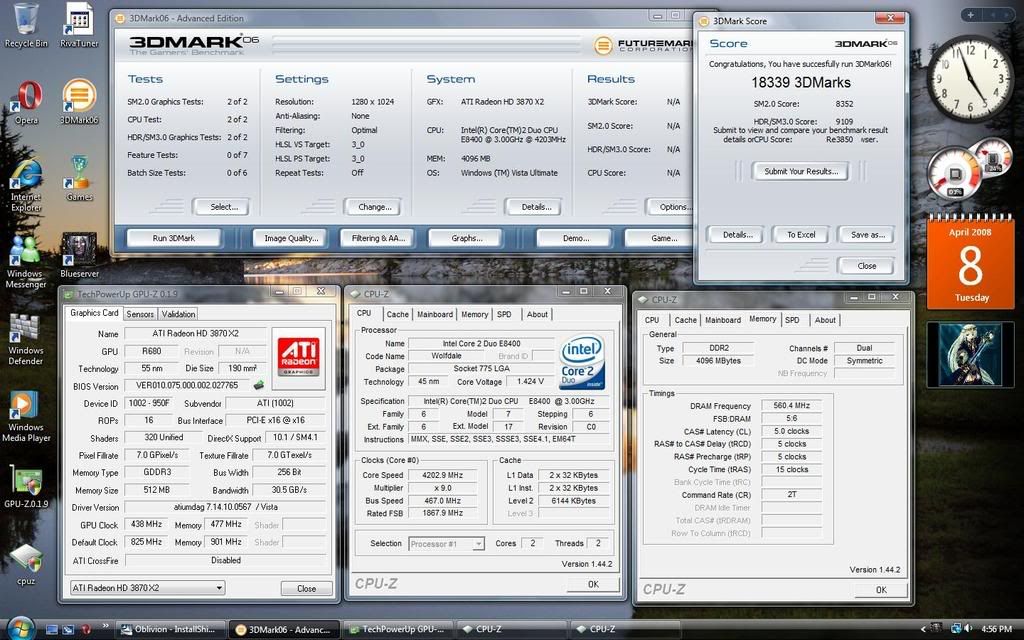Click the Windows Start orb
Viewport: 1024px width, 640px height.
19,628
